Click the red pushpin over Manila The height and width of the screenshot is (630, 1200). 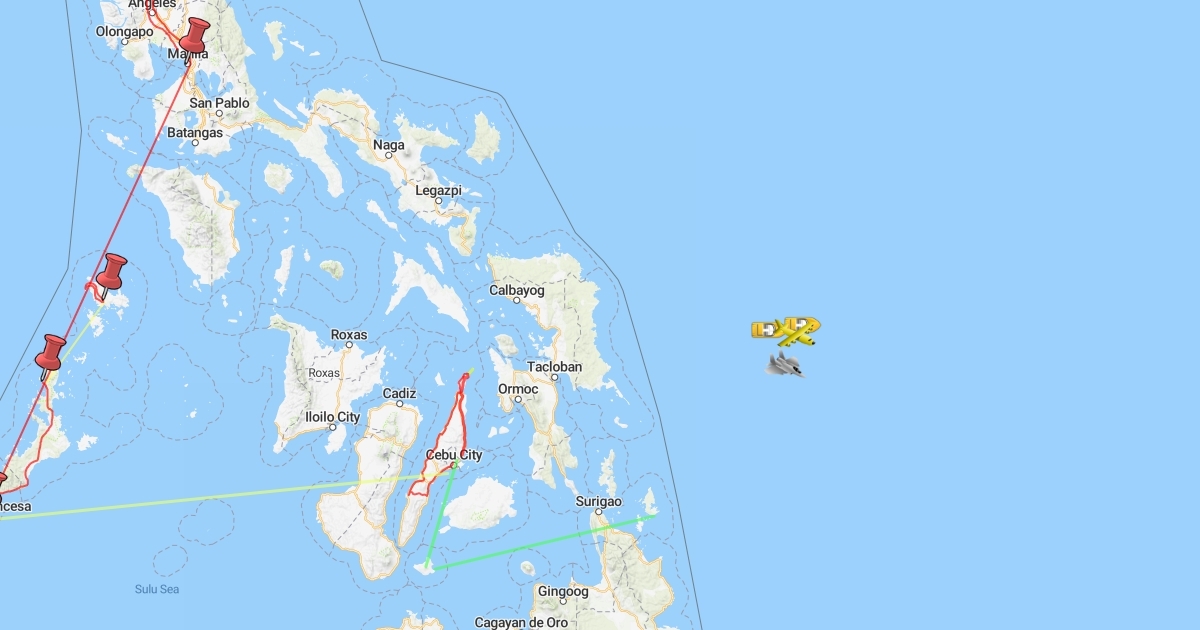192,37
